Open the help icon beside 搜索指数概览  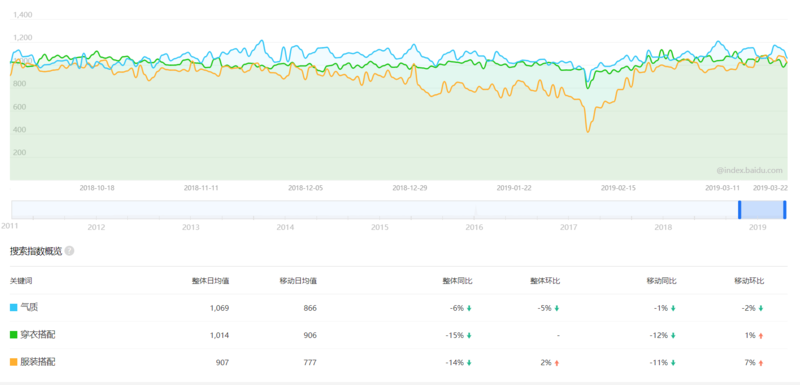(69, 251)
